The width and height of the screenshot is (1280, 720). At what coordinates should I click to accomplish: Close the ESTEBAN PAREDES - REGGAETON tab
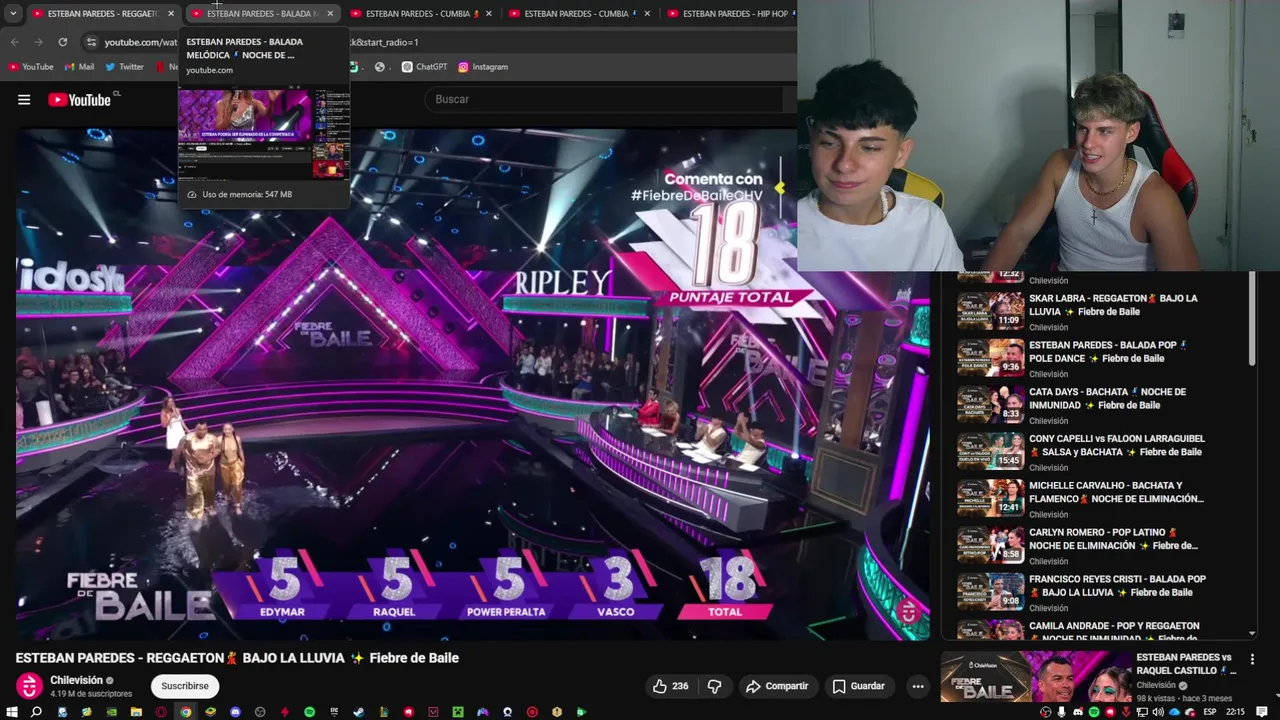point(171,14)
